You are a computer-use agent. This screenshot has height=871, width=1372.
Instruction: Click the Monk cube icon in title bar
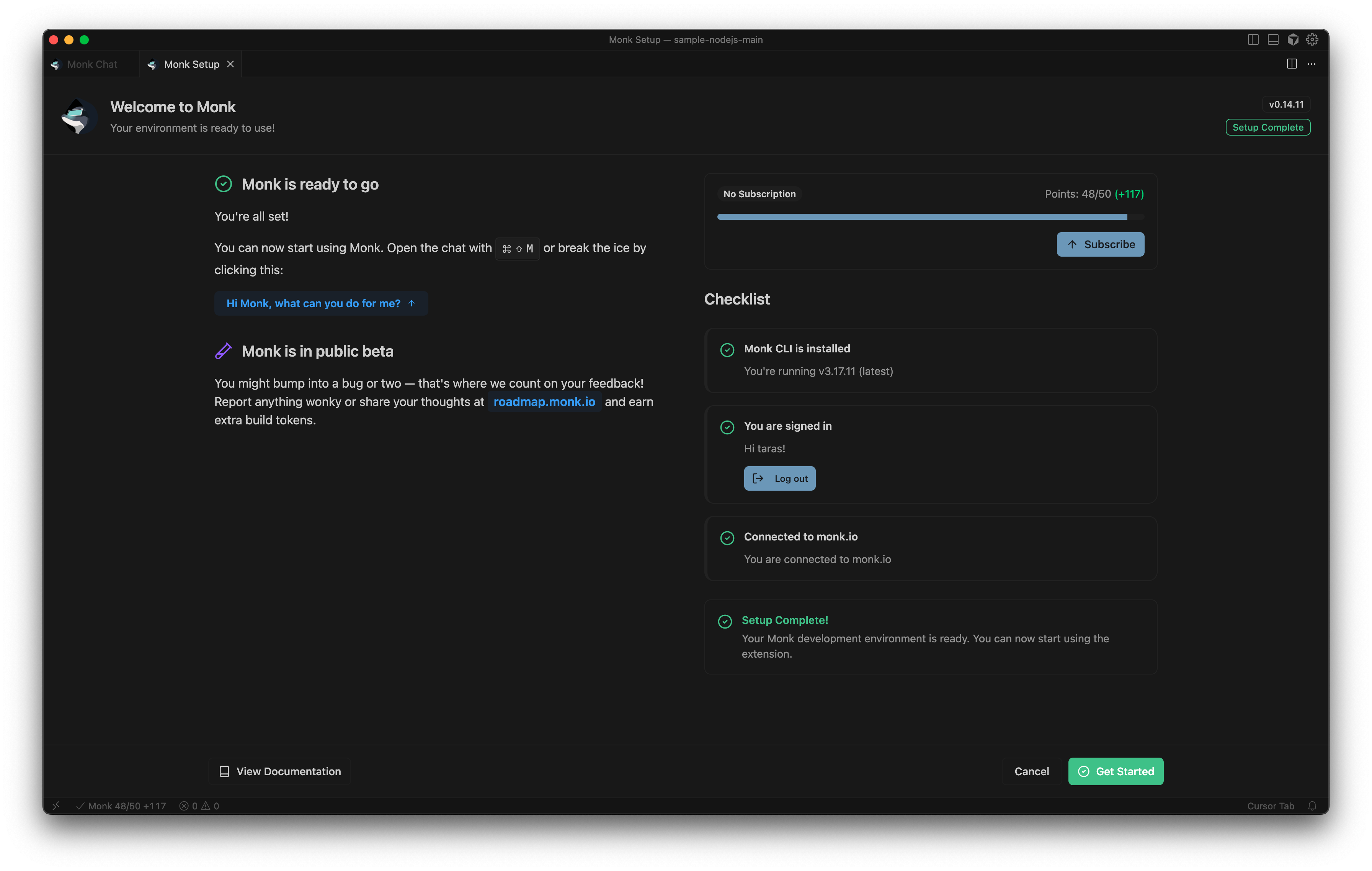click(1293, 39)
